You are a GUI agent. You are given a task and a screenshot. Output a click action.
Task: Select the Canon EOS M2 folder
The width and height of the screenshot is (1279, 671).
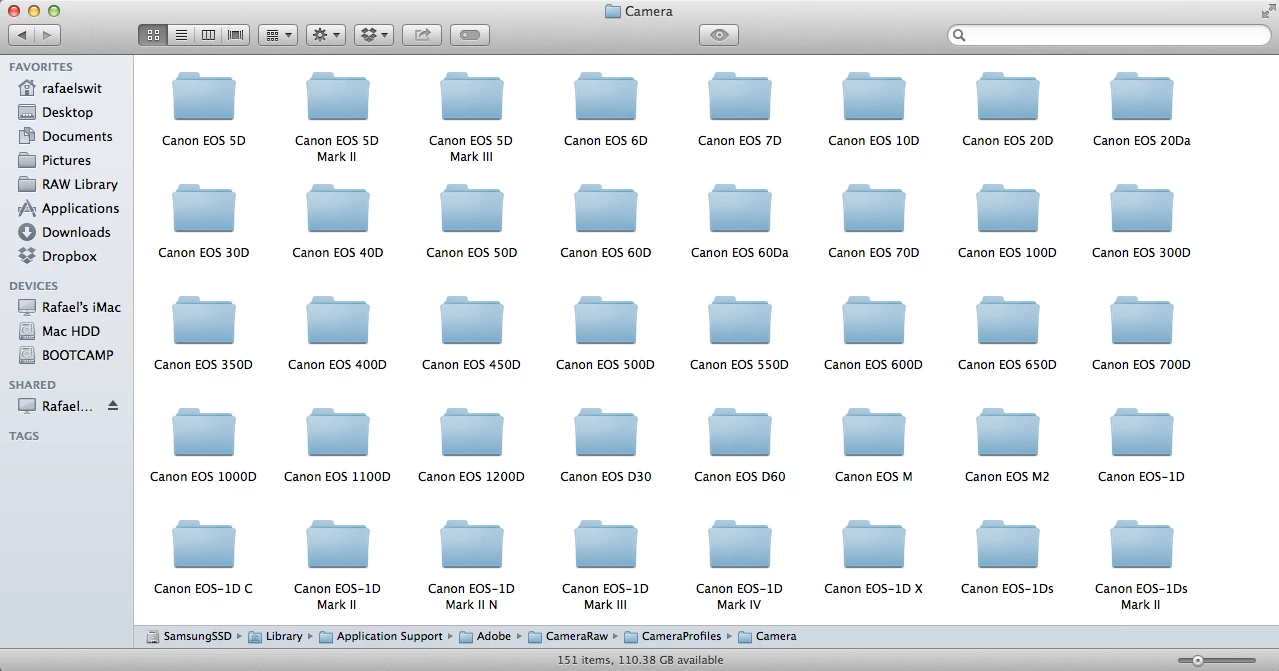pos(1007,433)
